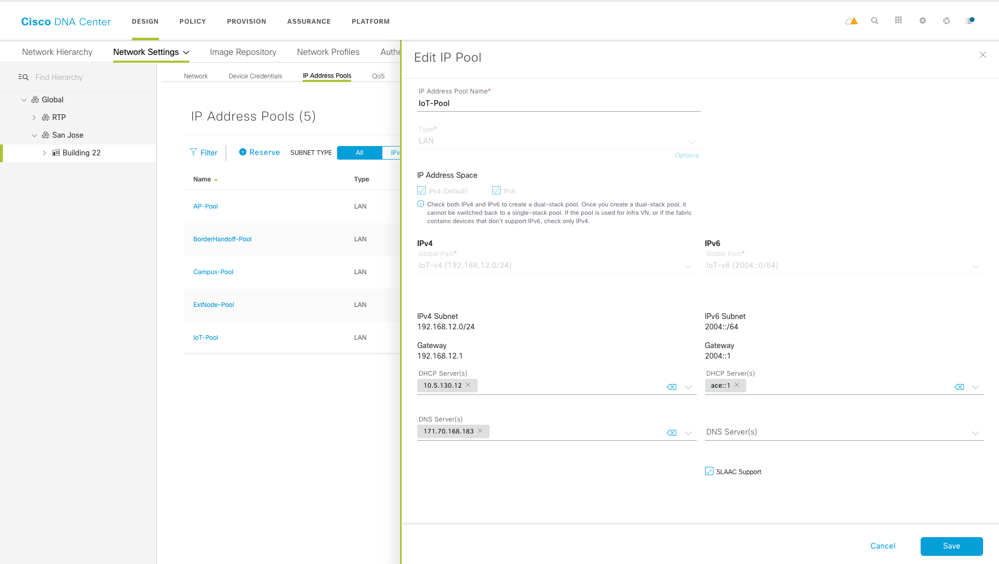Open the IoT-Pool link in table
999x564 pixels.
(205, 338)
